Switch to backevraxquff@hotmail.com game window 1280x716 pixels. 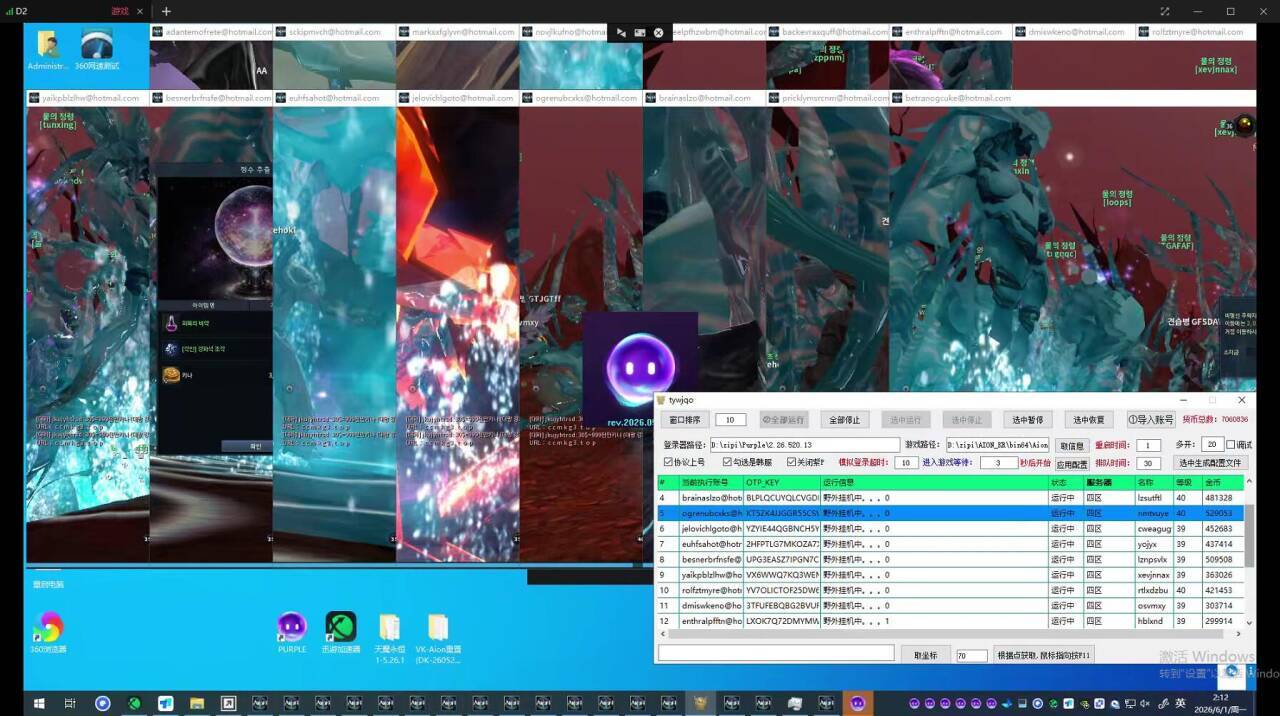coord(827,32)
